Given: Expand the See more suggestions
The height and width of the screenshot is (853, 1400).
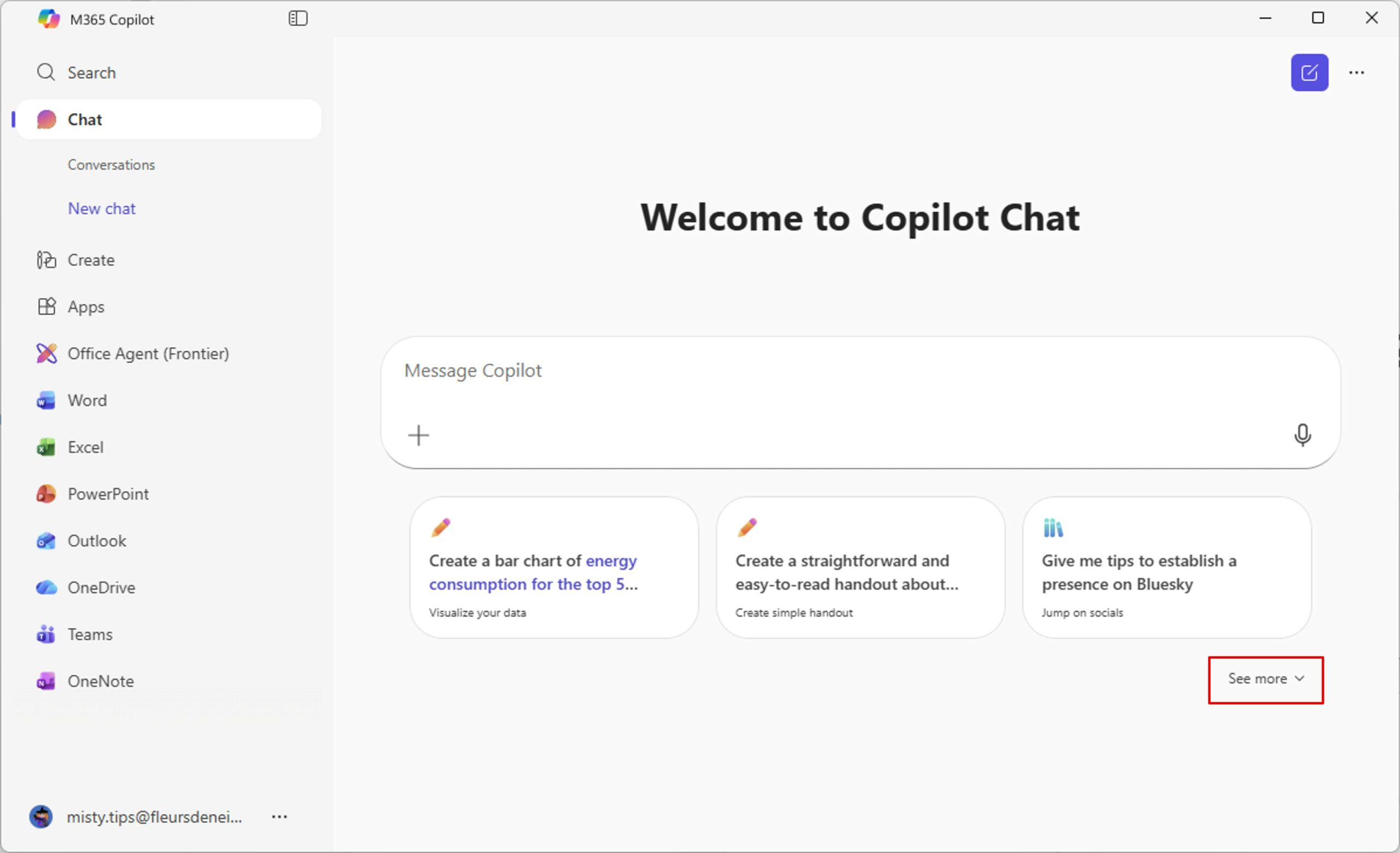Looking at the screenshot, I should (1265, 679).
